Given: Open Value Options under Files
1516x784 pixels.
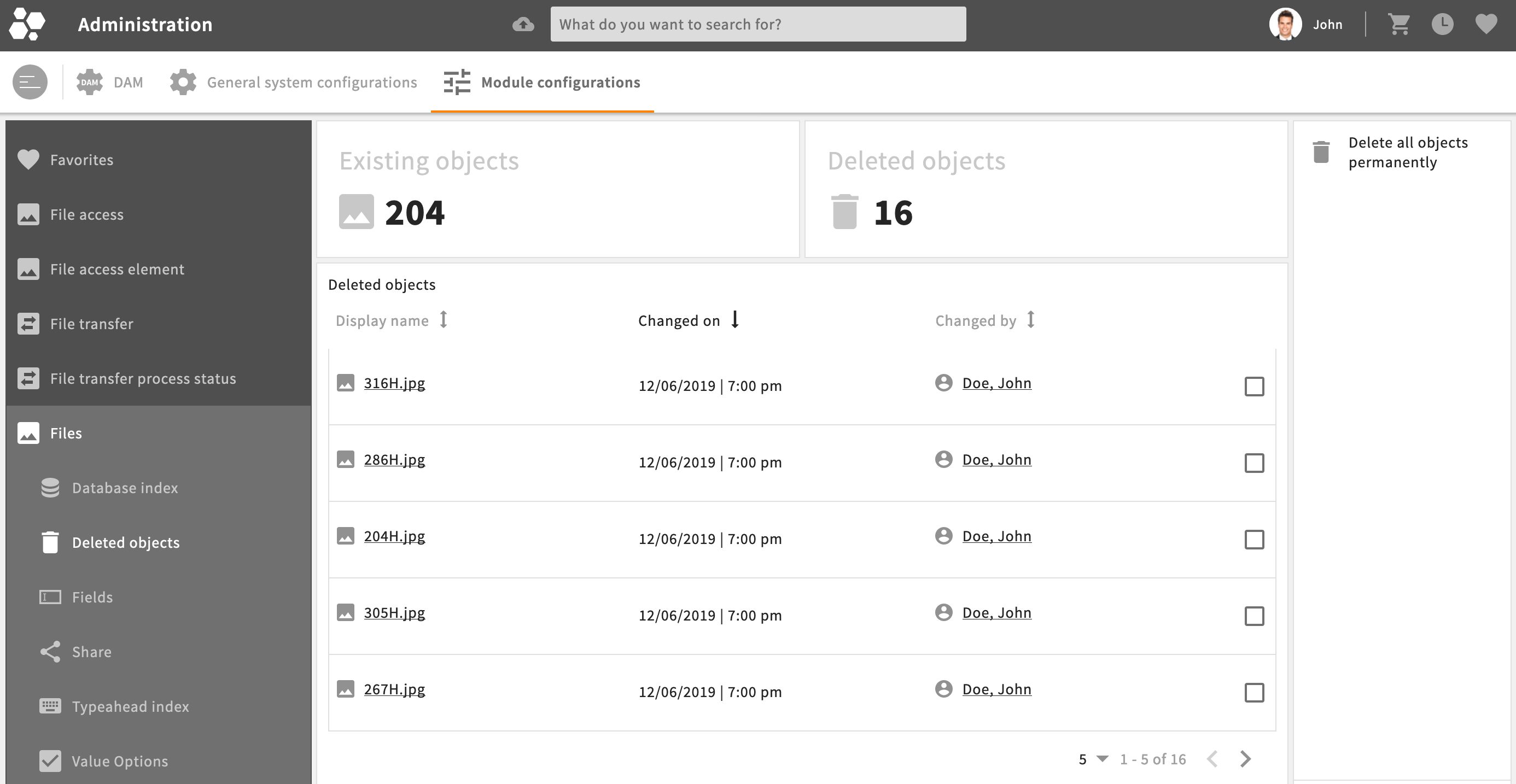Looking at the screenshot, I should (x=158, y=761).
